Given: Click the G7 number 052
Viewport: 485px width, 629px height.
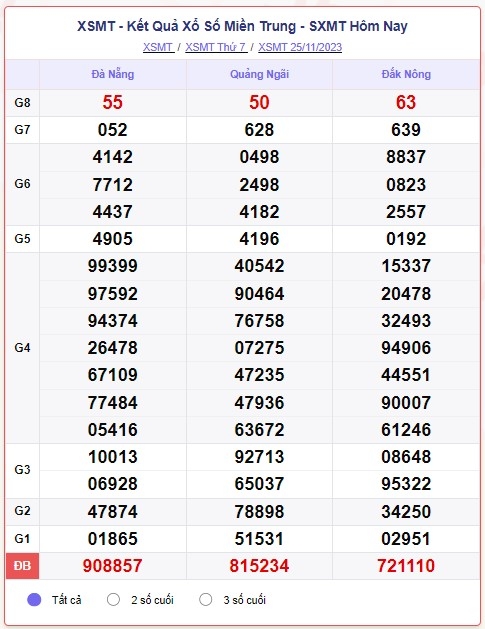Looking at the screenshot, I should pos(113,130).
